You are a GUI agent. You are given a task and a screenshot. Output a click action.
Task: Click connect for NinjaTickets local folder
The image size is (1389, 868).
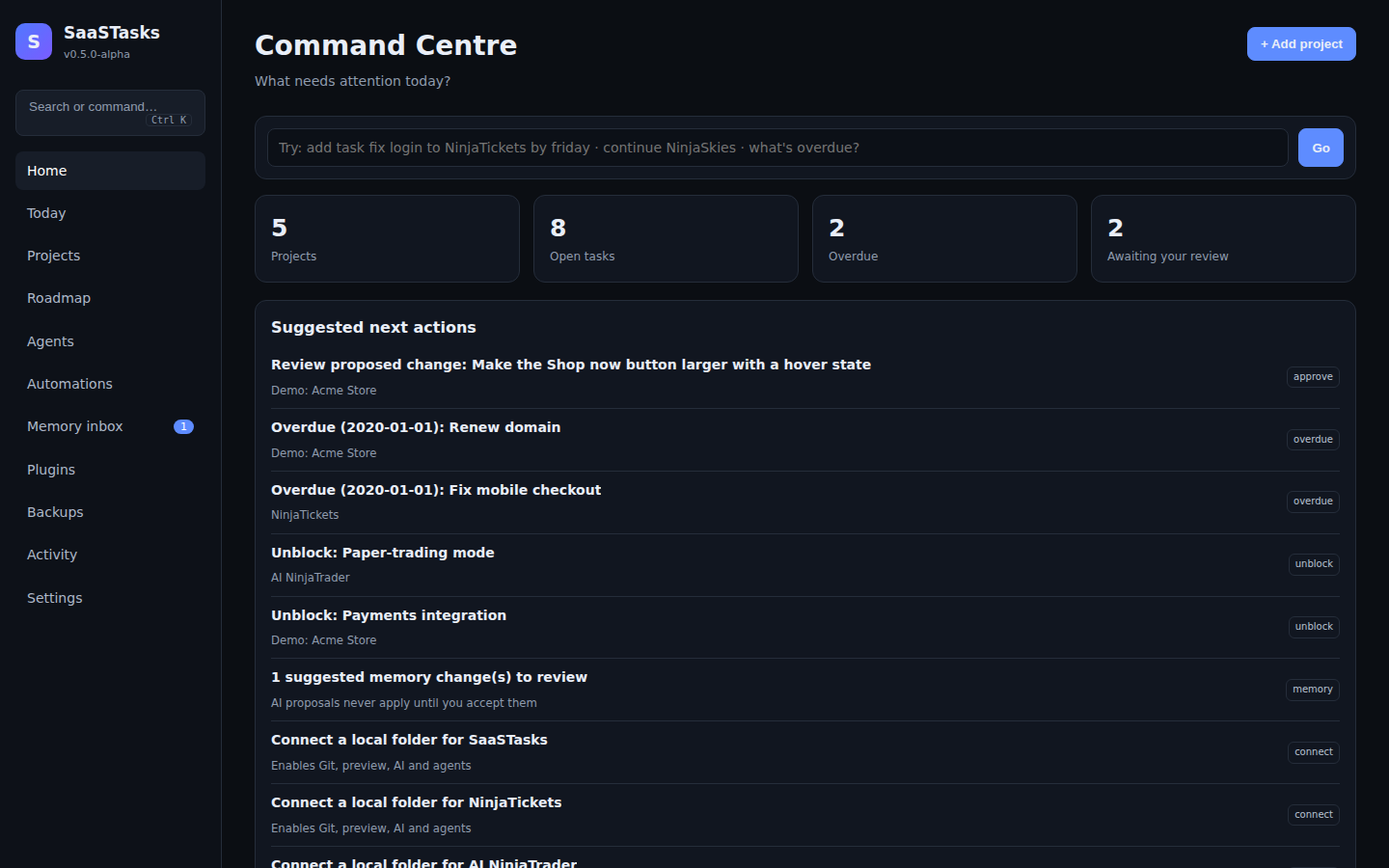1314,815
